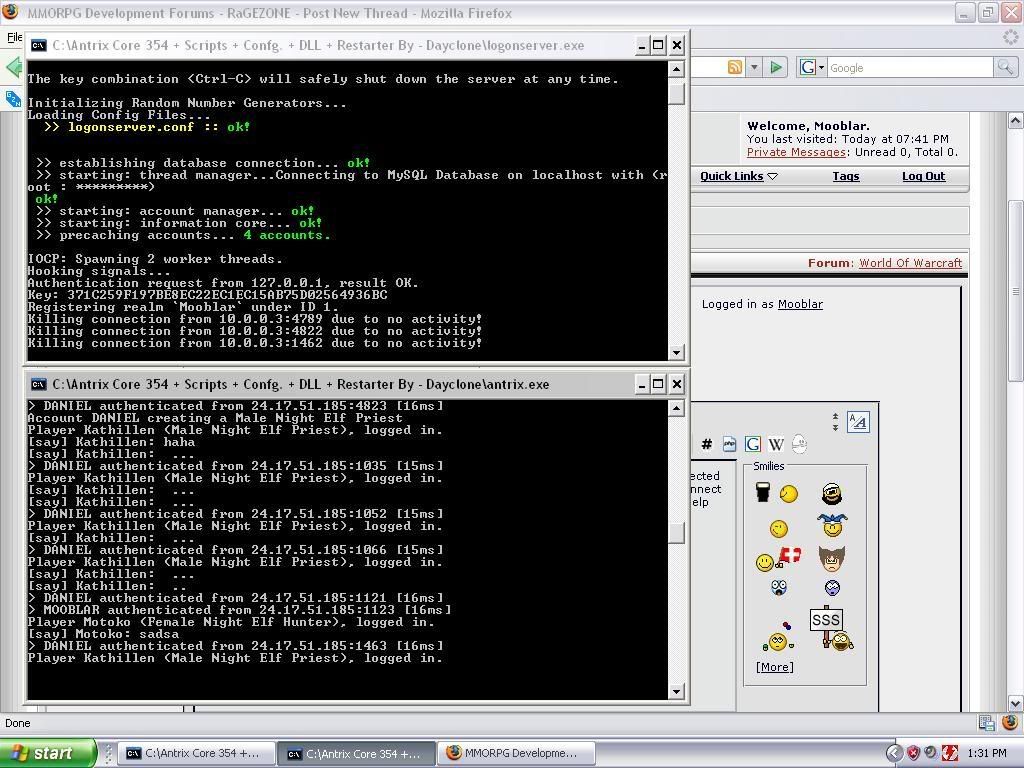
Task: Click the search magnifier icon
Action: pyautogui.click(x=1004, y=68)
